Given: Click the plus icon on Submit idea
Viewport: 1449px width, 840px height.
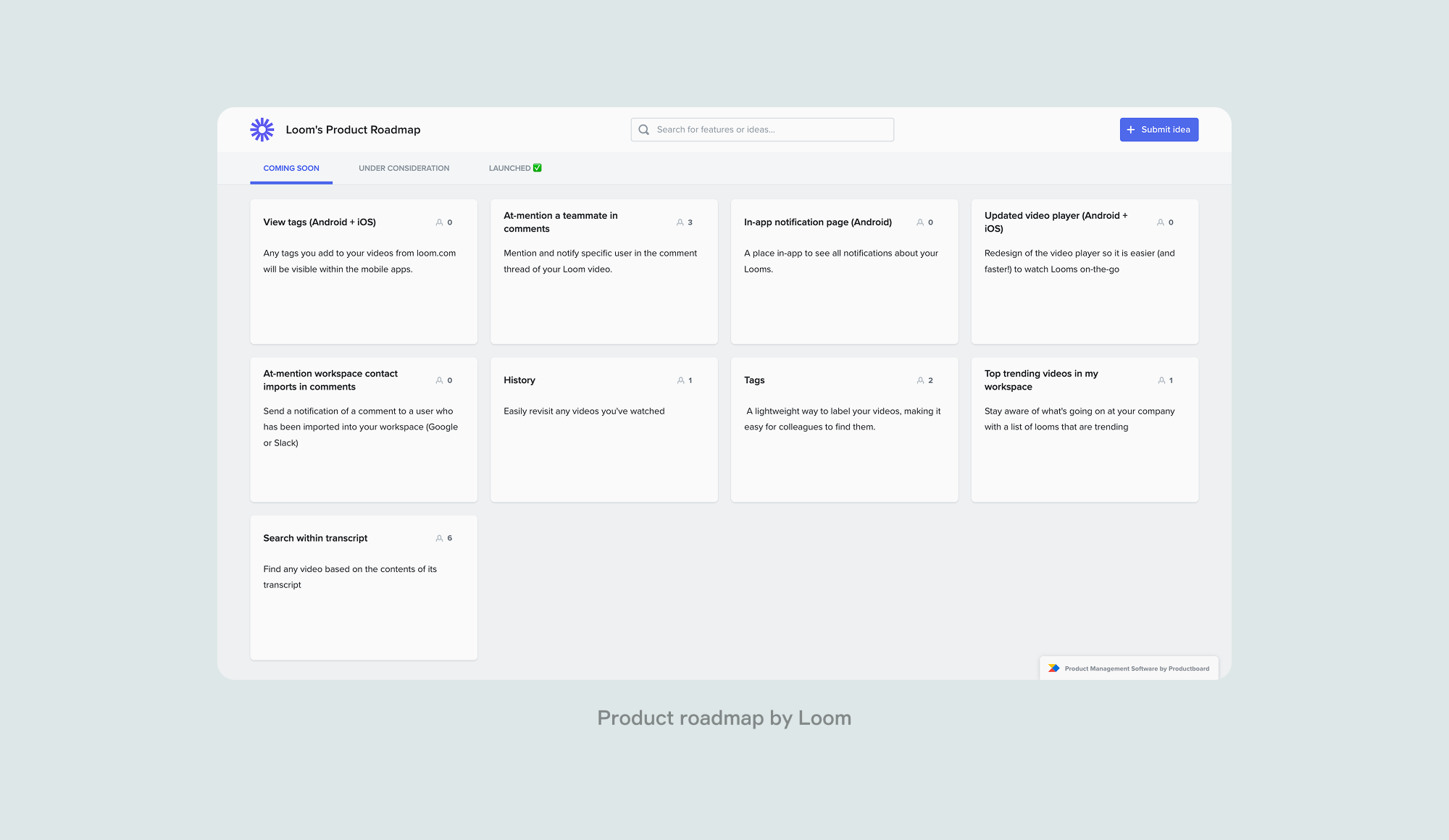Looking at the screenshot, I should coord(1131,129).
